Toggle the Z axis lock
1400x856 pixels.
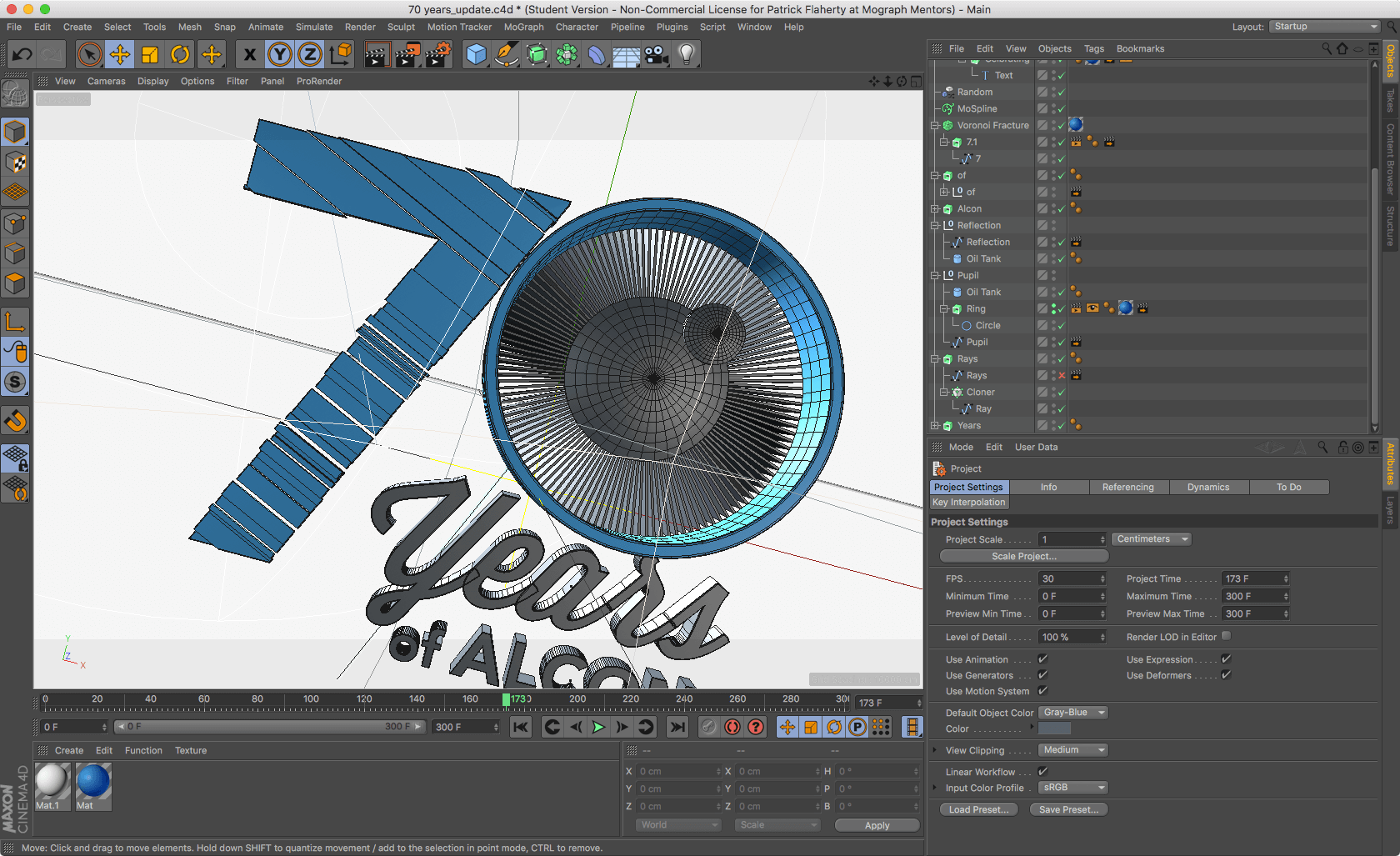310,55
